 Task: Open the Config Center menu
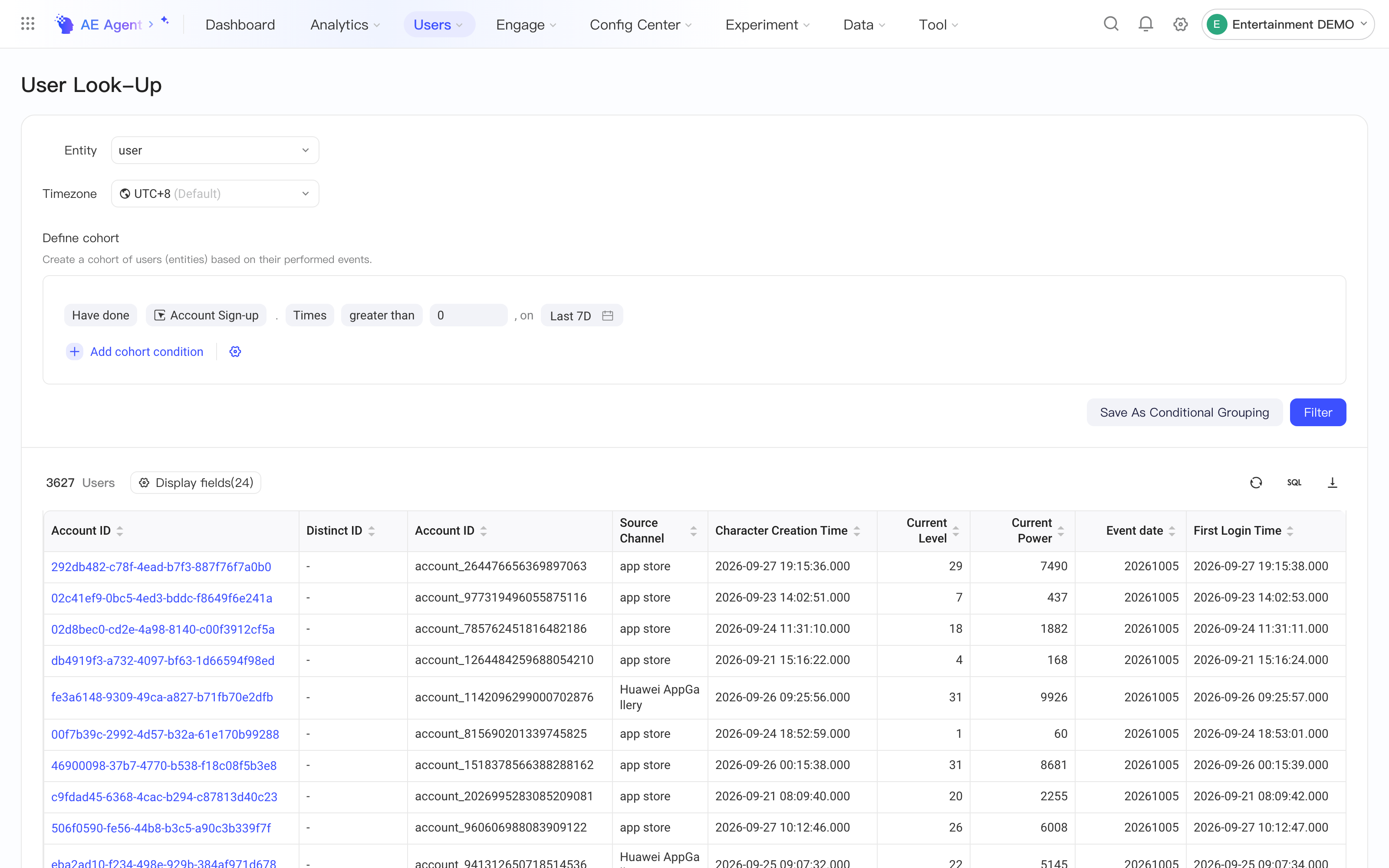pyautogui.click(x=641, y=25)
